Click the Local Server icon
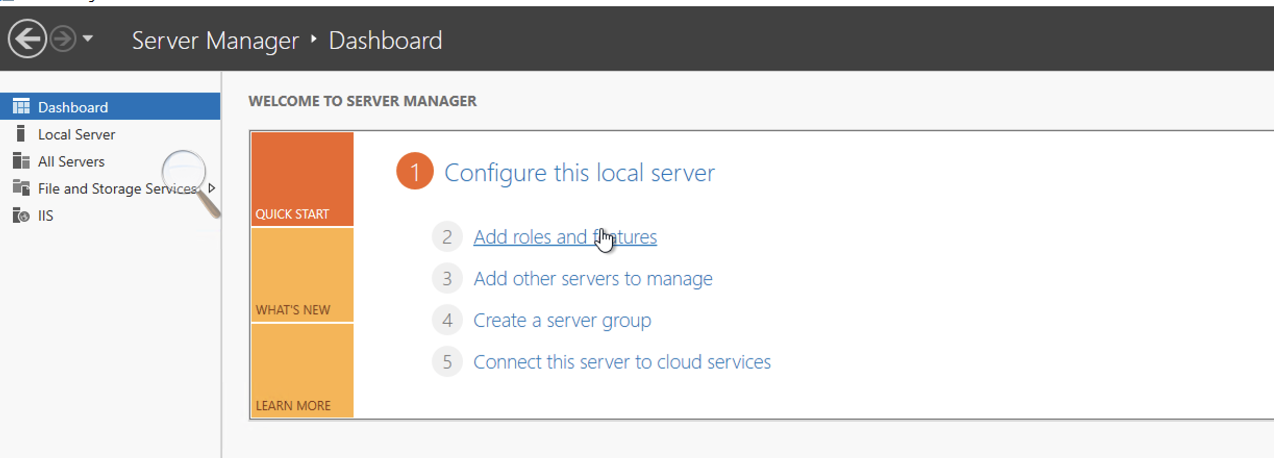1274x458 pixels. click(x=20, y=134)
